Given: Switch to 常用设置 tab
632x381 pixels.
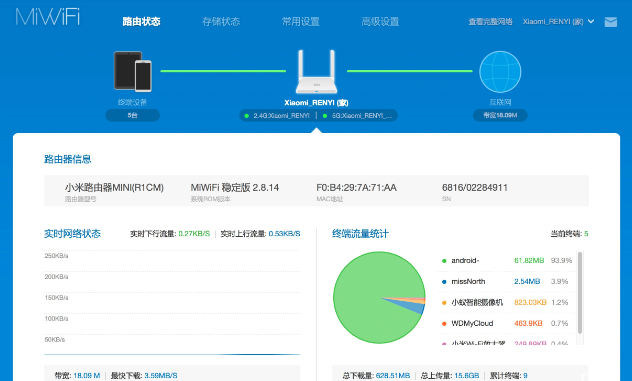Looking at the screenshot, I should click(301, 21).
